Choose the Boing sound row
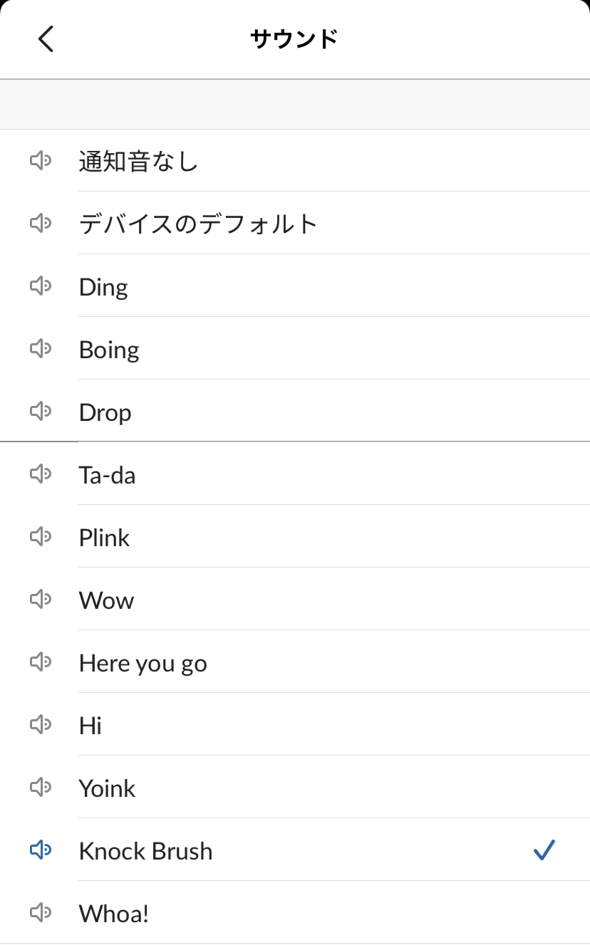Viewport: 590px width, 945px height. coord(295,348)
